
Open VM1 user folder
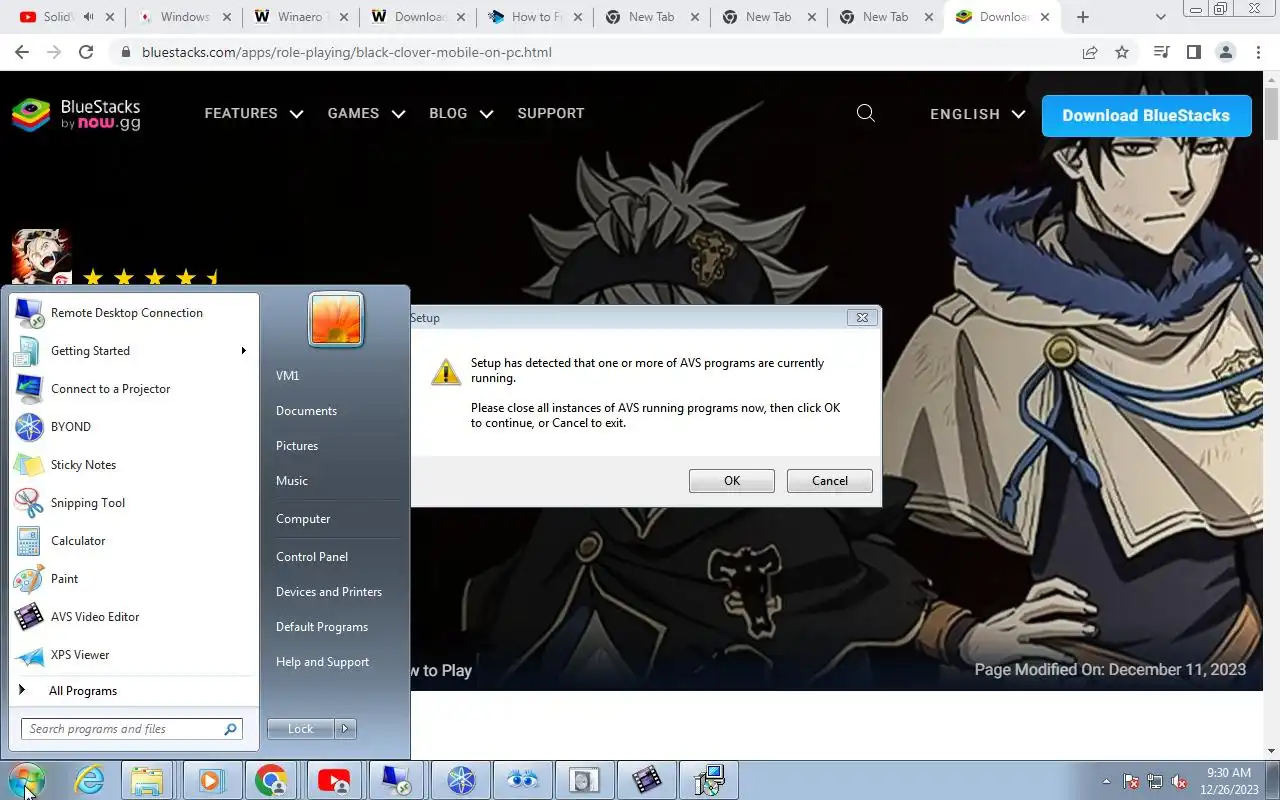[x=287, y=376]
